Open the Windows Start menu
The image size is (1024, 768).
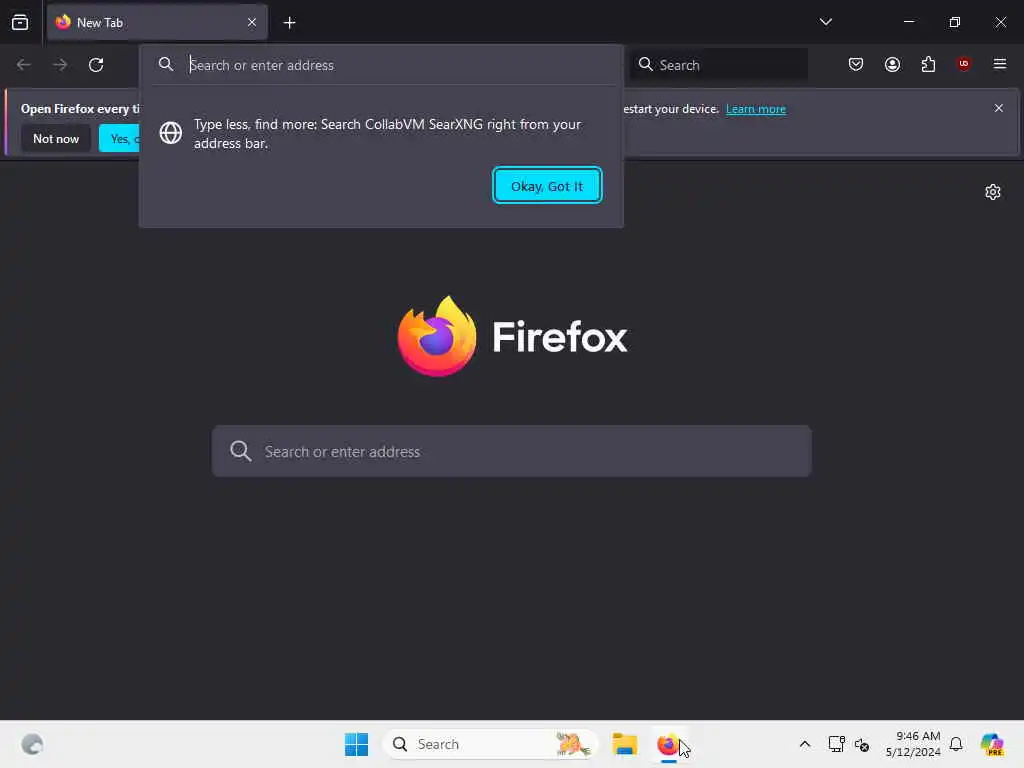357,744
